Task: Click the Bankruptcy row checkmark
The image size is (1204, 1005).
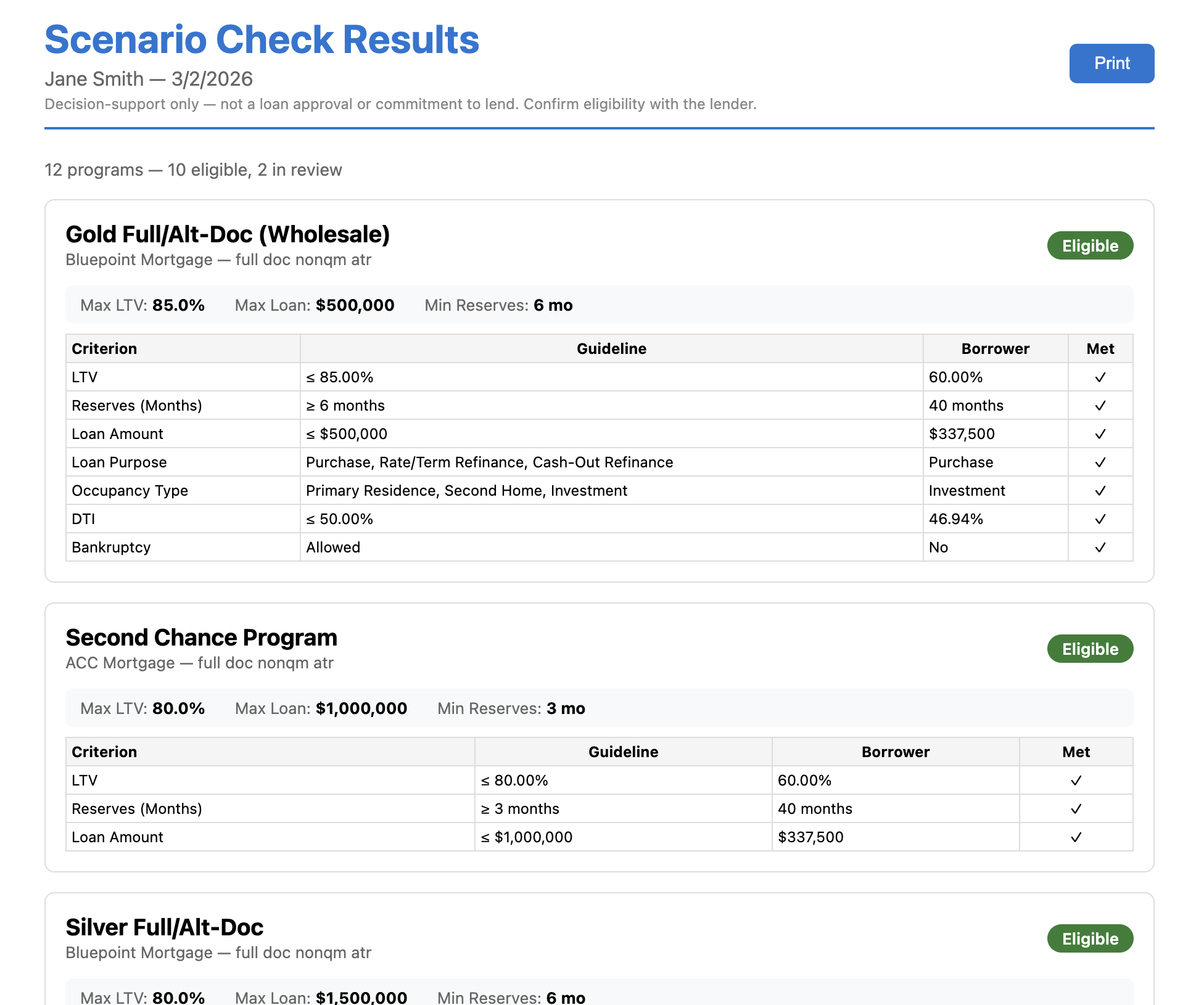Action: click(1100, 547)
